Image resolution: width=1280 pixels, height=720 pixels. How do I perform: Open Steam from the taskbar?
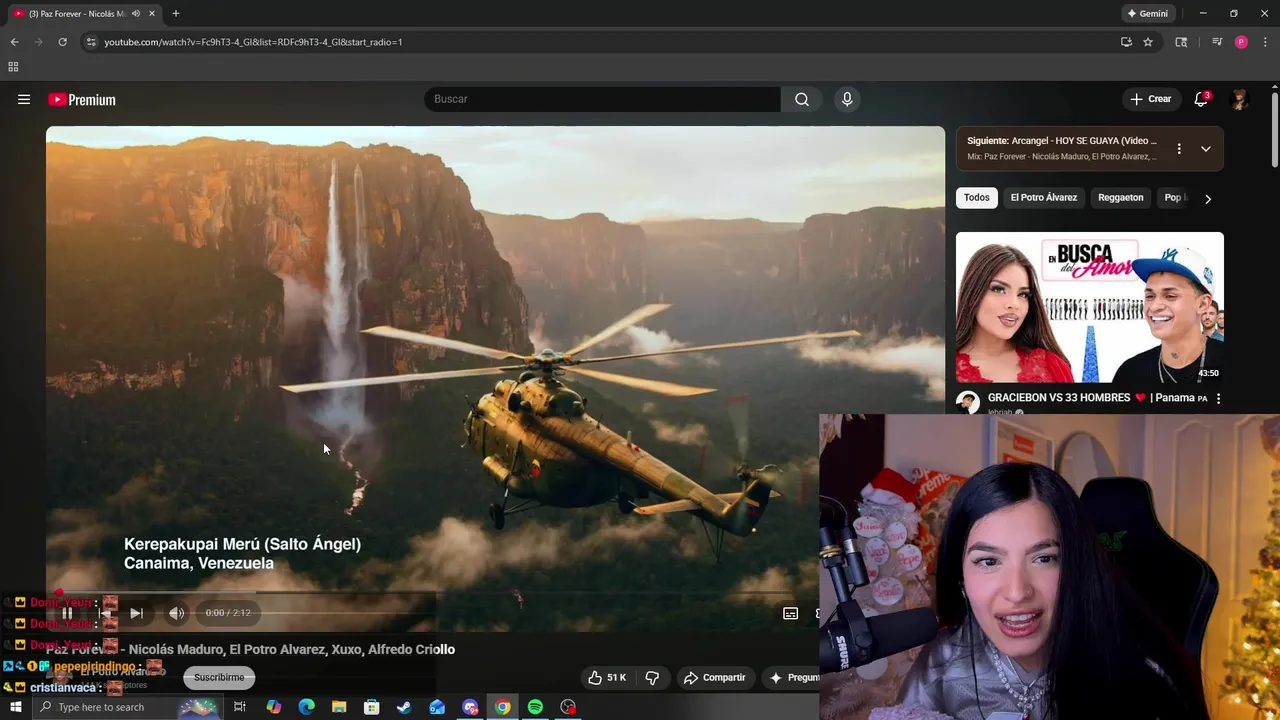(x=404, y=707)
